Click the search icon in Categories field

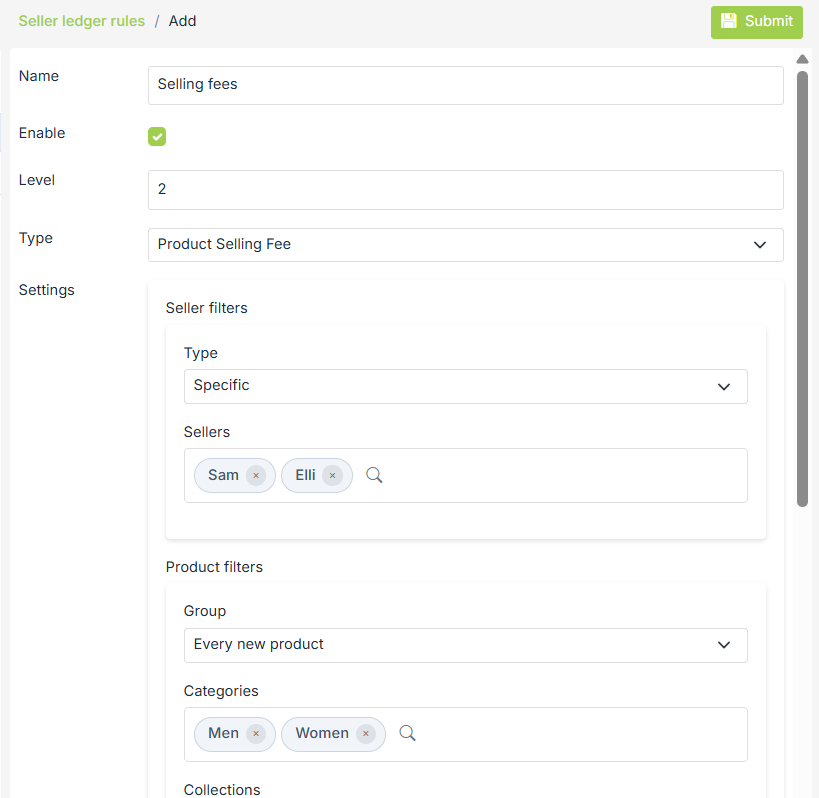(407, 734)
